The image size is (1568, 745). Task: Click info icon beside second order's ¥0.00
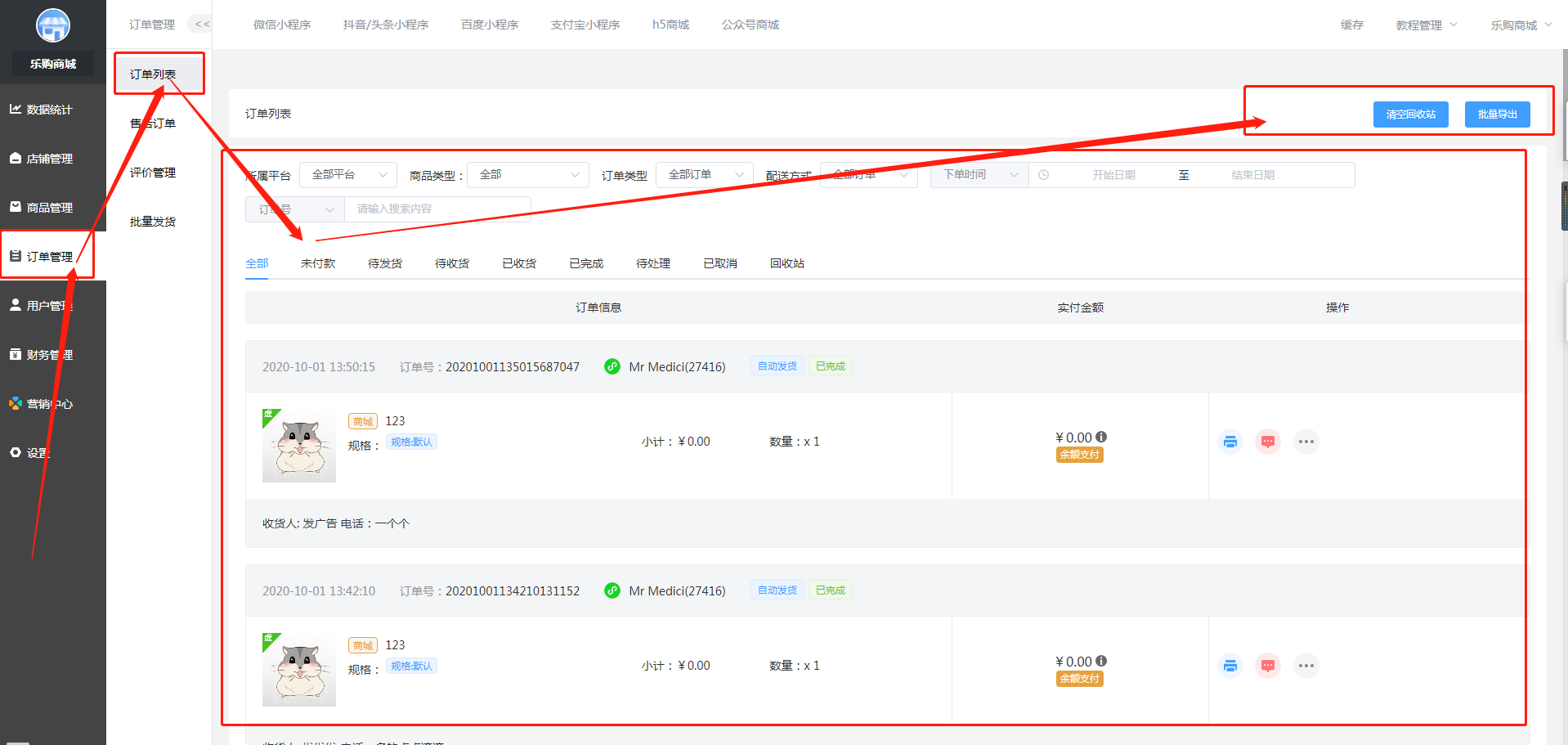pyautogui.click(x=1101, y=661)
